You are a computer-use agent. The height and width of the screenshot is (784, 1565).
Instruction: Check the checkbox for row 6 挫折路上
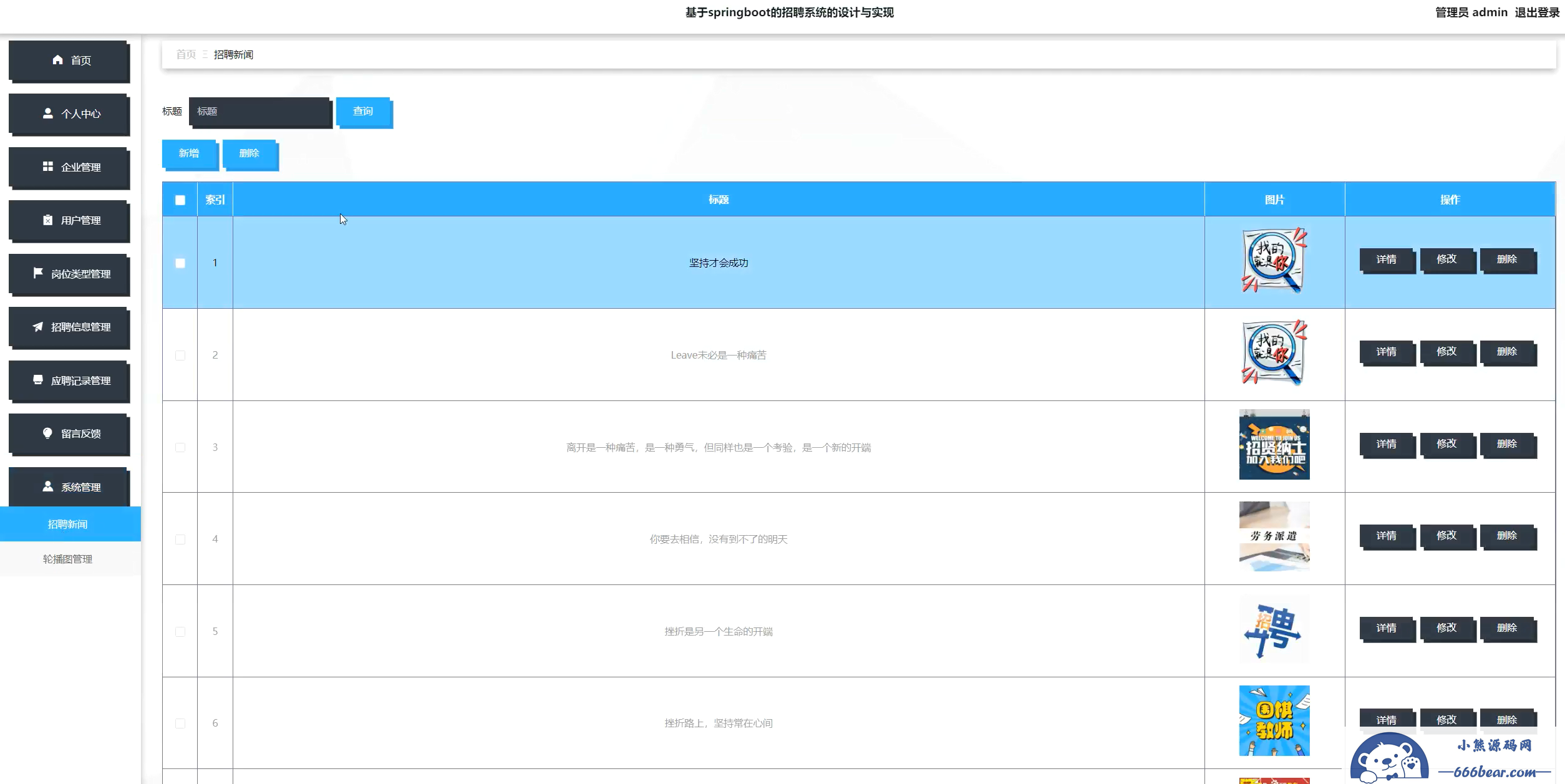click(x=180, y=724)
